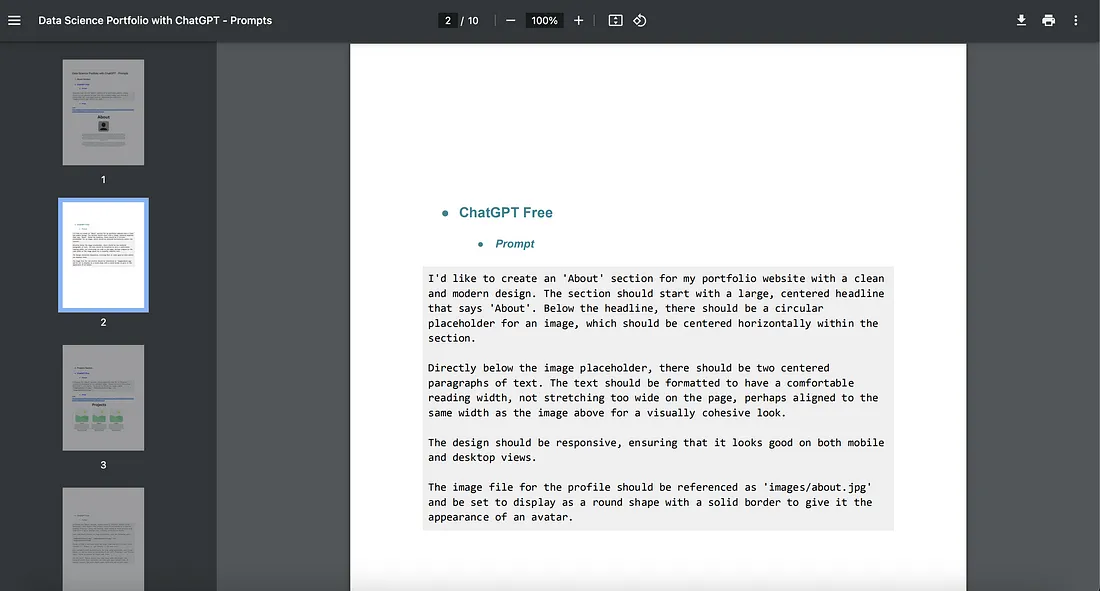The image size is (1100, 591).
Task: Click the paragraph starting 'Directly below the image'
Action: (x=653, y=390)
